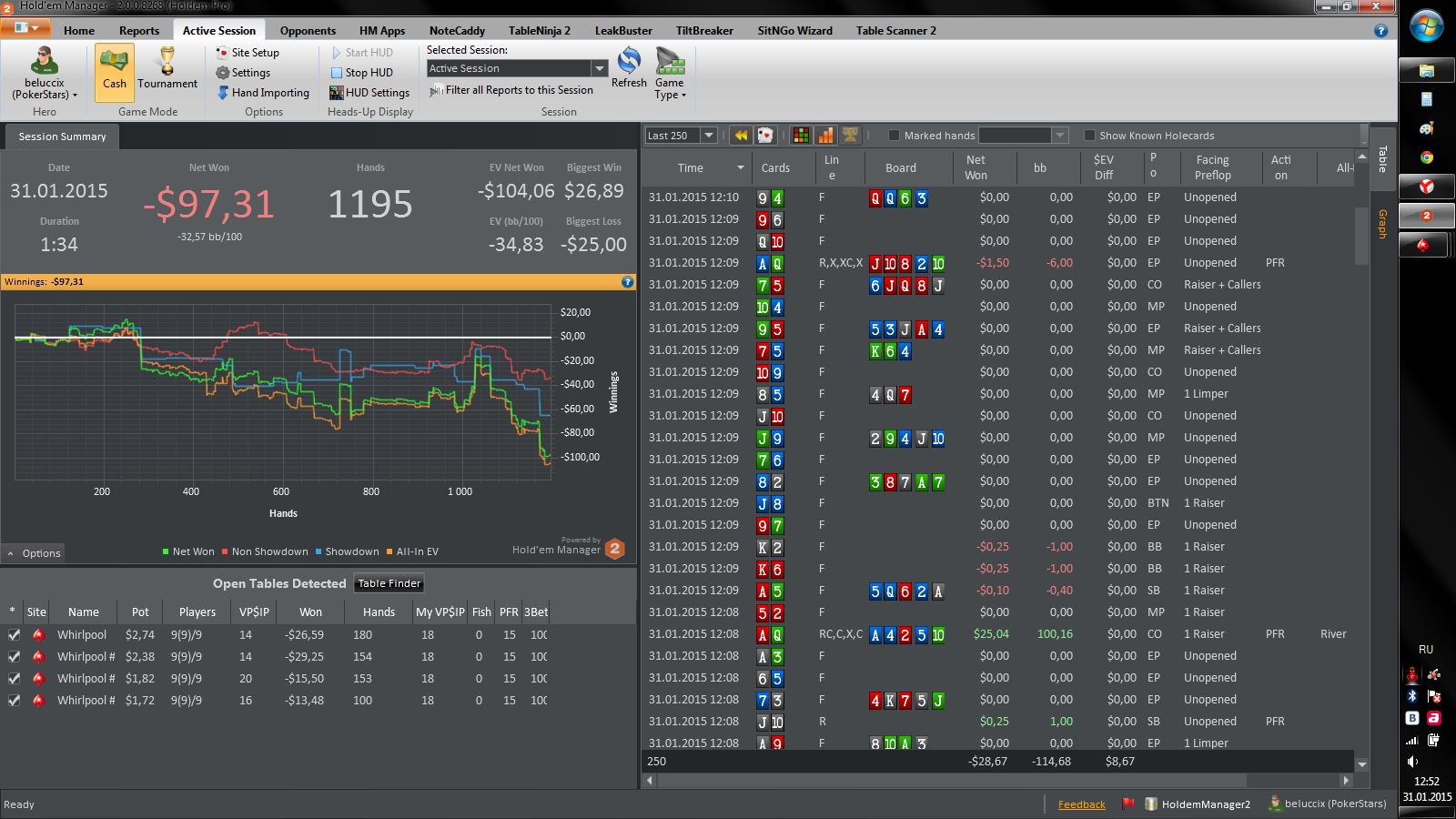This screenshot has width=1456, height=819.
Task: Toggle the Marked hands checkbox
Action: coord(894,136)
